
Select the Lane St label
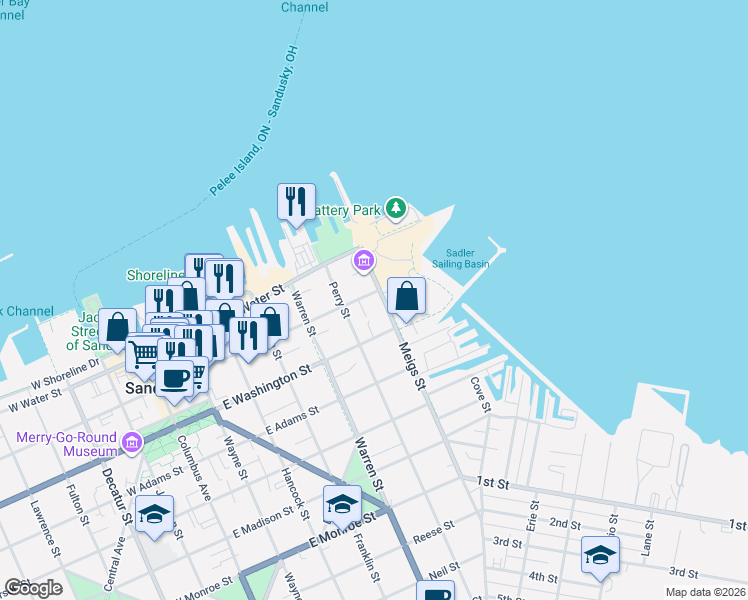[648, 538]
